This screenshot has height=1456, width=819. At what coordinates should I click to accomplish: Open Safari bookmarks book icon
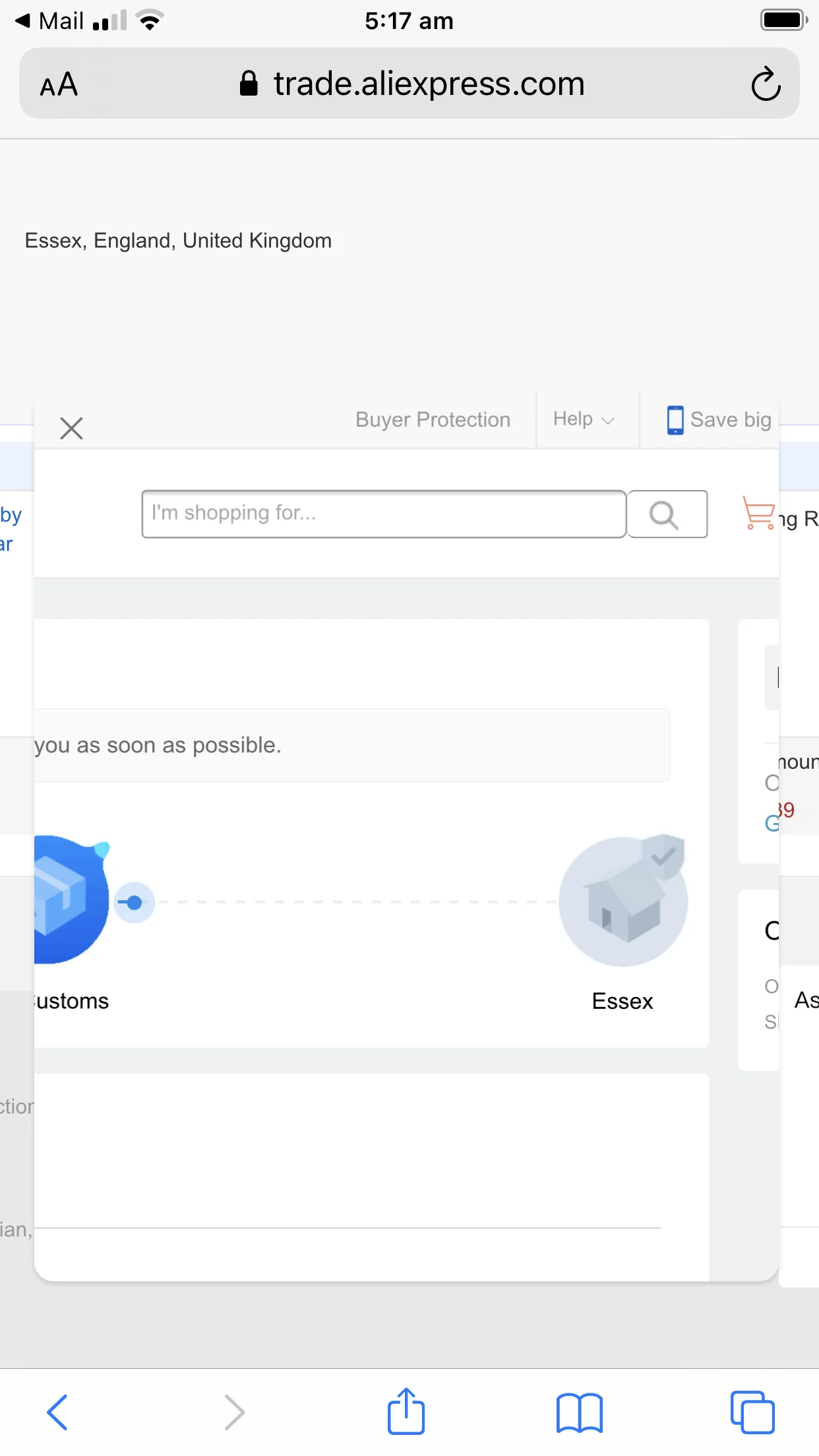click(x=580, y=1412)
